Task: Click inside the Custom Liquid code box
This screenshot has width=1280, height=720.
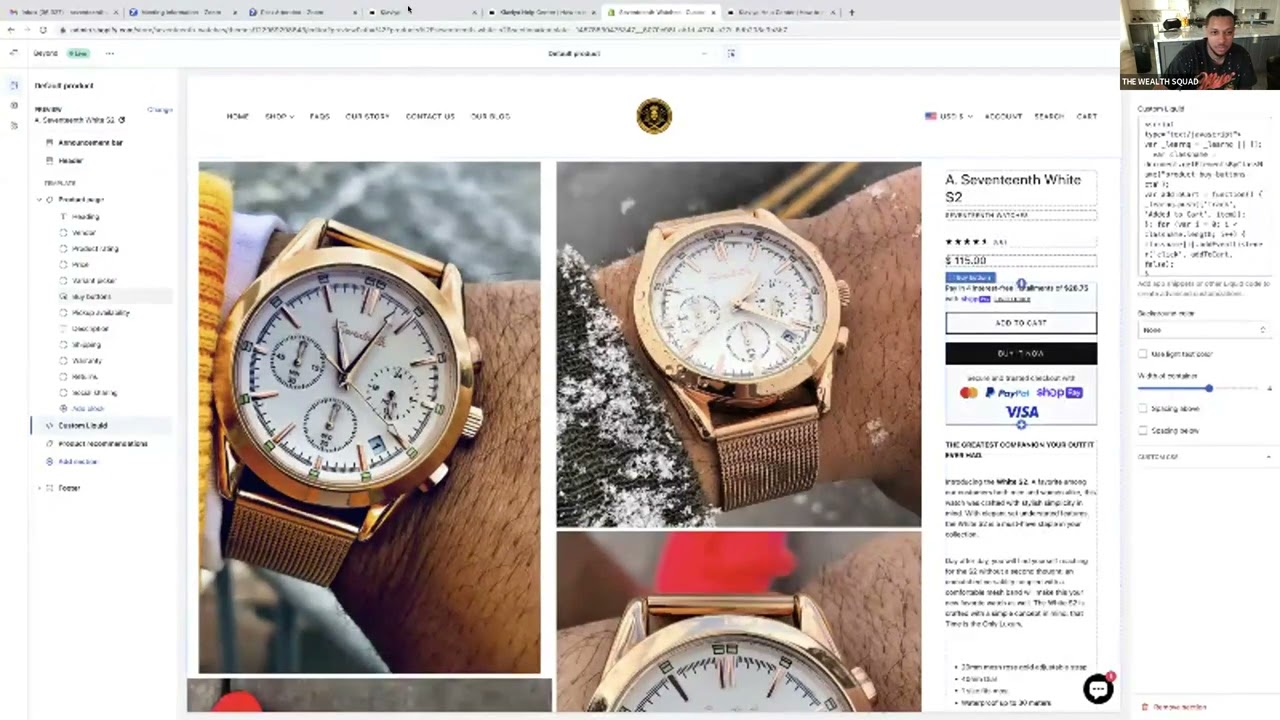Action: click(1204, 198)
